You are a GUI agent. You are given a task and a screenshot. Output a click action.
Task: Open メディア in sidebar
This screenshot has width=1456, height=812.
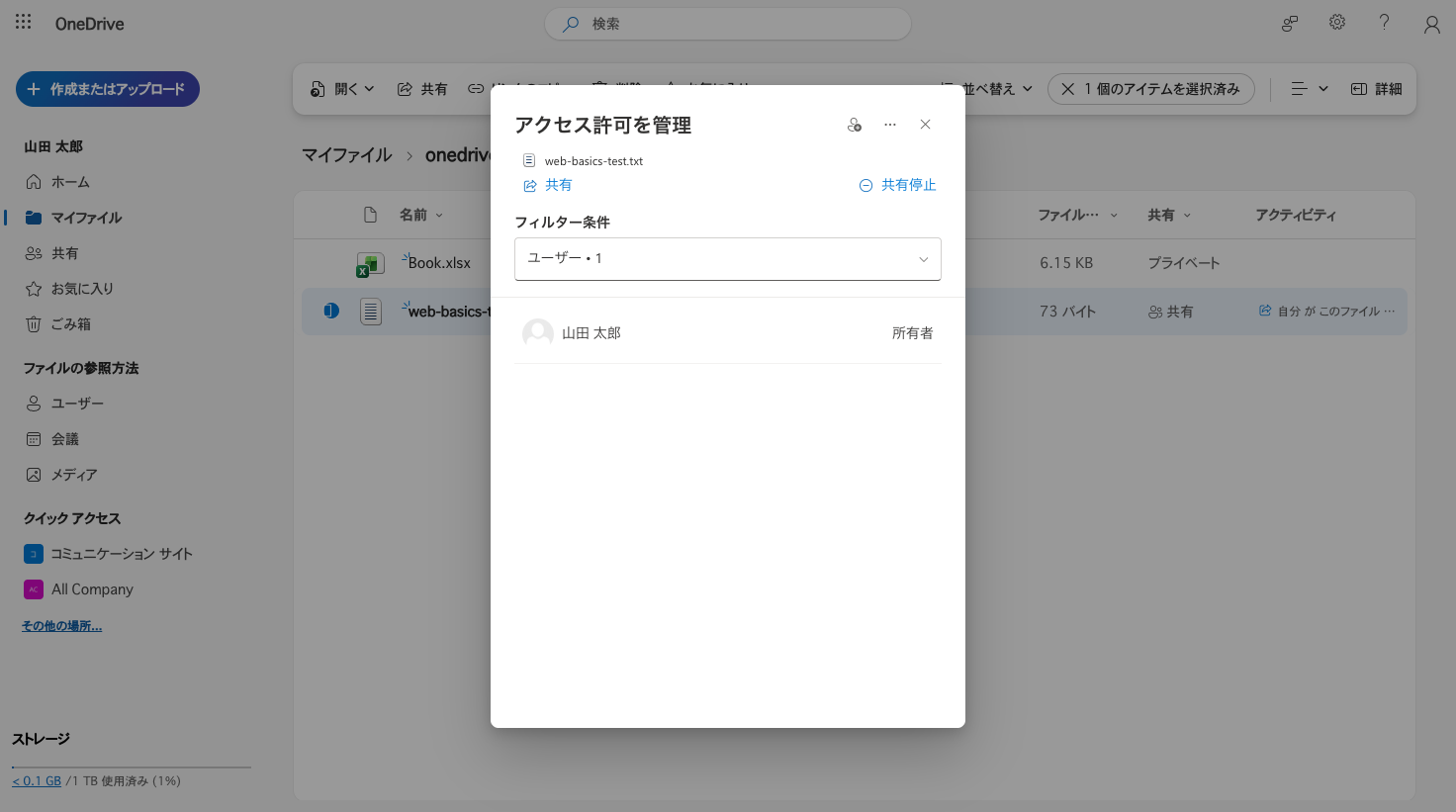(x=61, y=475)
